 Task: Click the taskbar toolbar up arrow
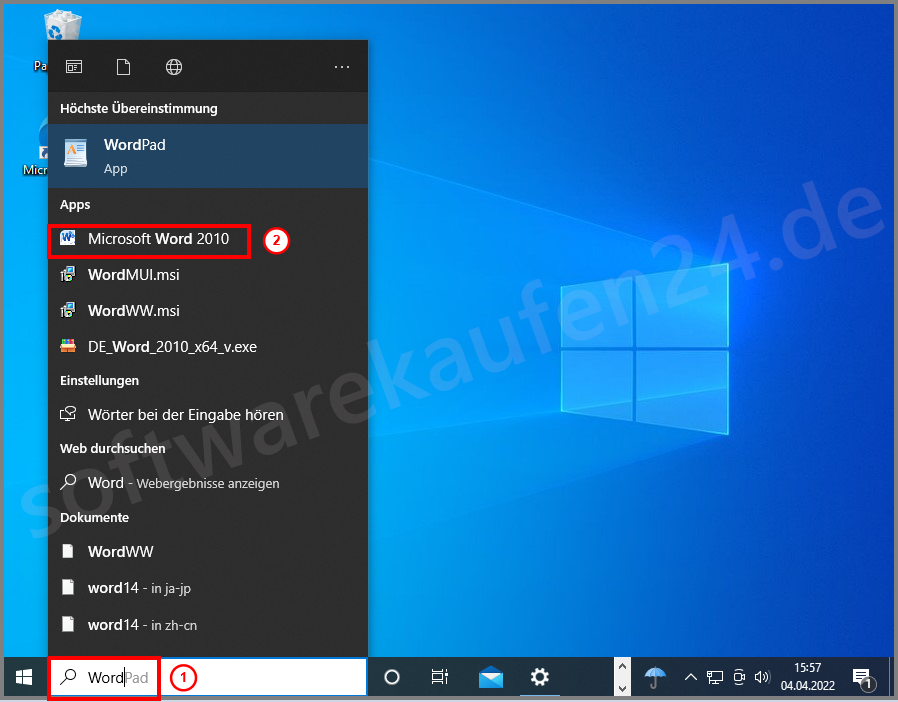(x=623, y=667)
